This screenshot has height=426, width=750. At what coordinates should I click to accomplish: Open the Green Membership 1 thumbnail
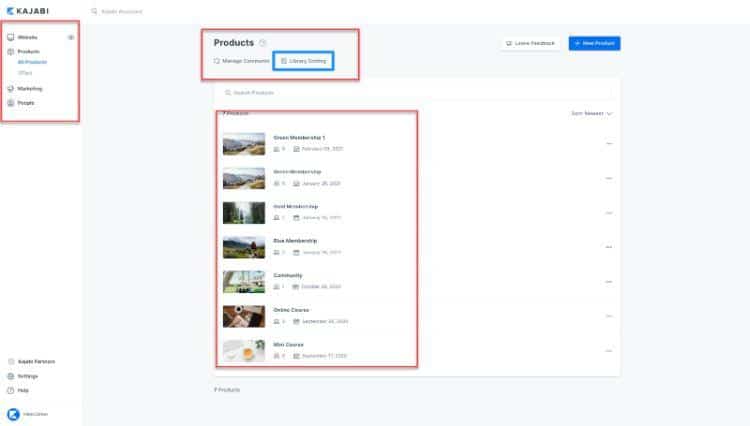244,144
